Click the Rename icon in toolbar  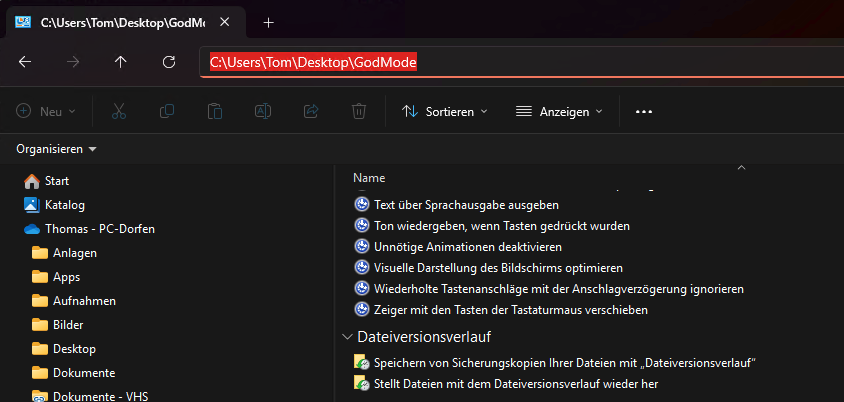262,112
